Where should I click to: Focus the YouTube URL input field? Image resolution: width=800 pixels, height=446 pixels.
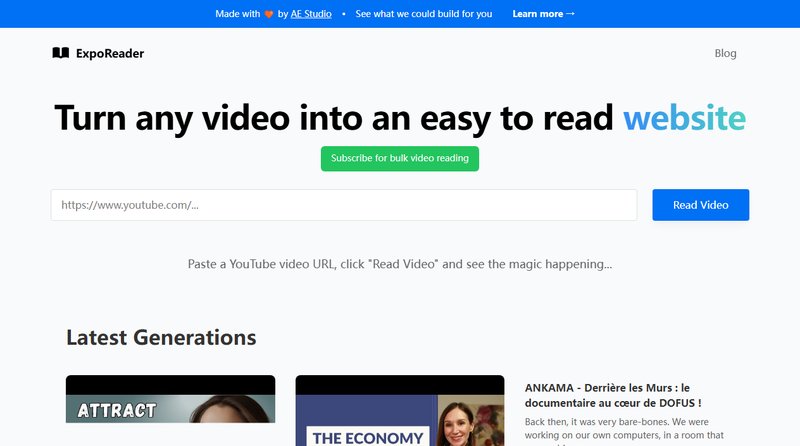click(343, 205)
